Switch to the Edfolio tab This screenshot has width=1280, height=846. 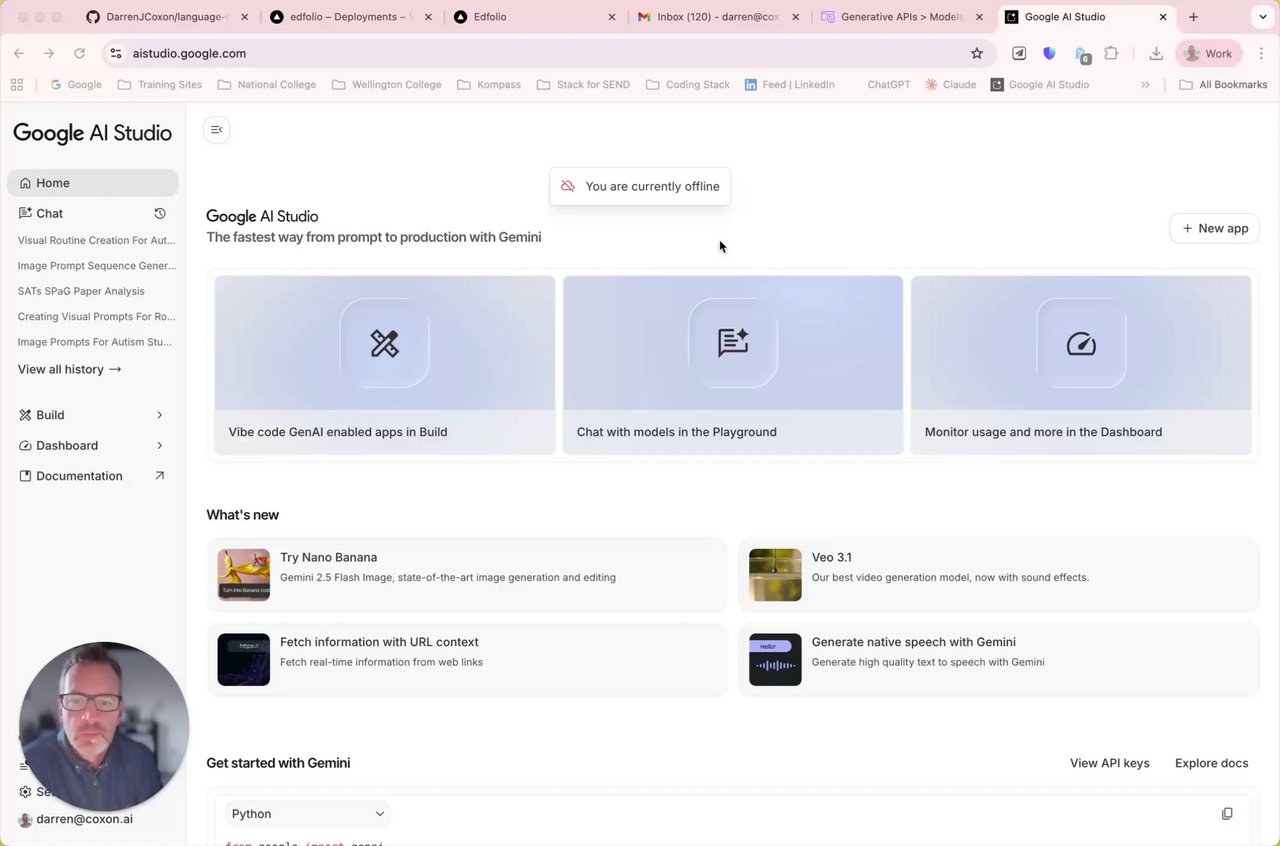[x=533, y=17]
